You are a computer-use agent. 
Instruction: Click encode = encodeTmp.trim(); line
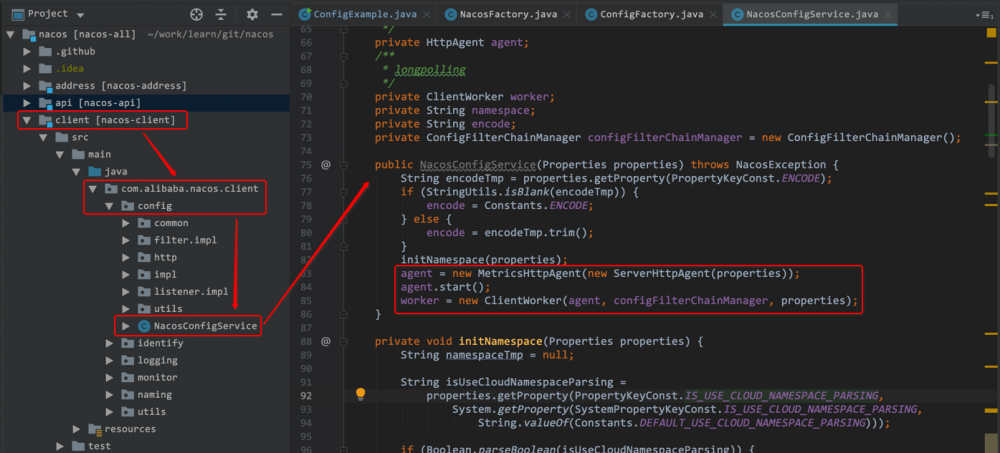tap(510, 233)
